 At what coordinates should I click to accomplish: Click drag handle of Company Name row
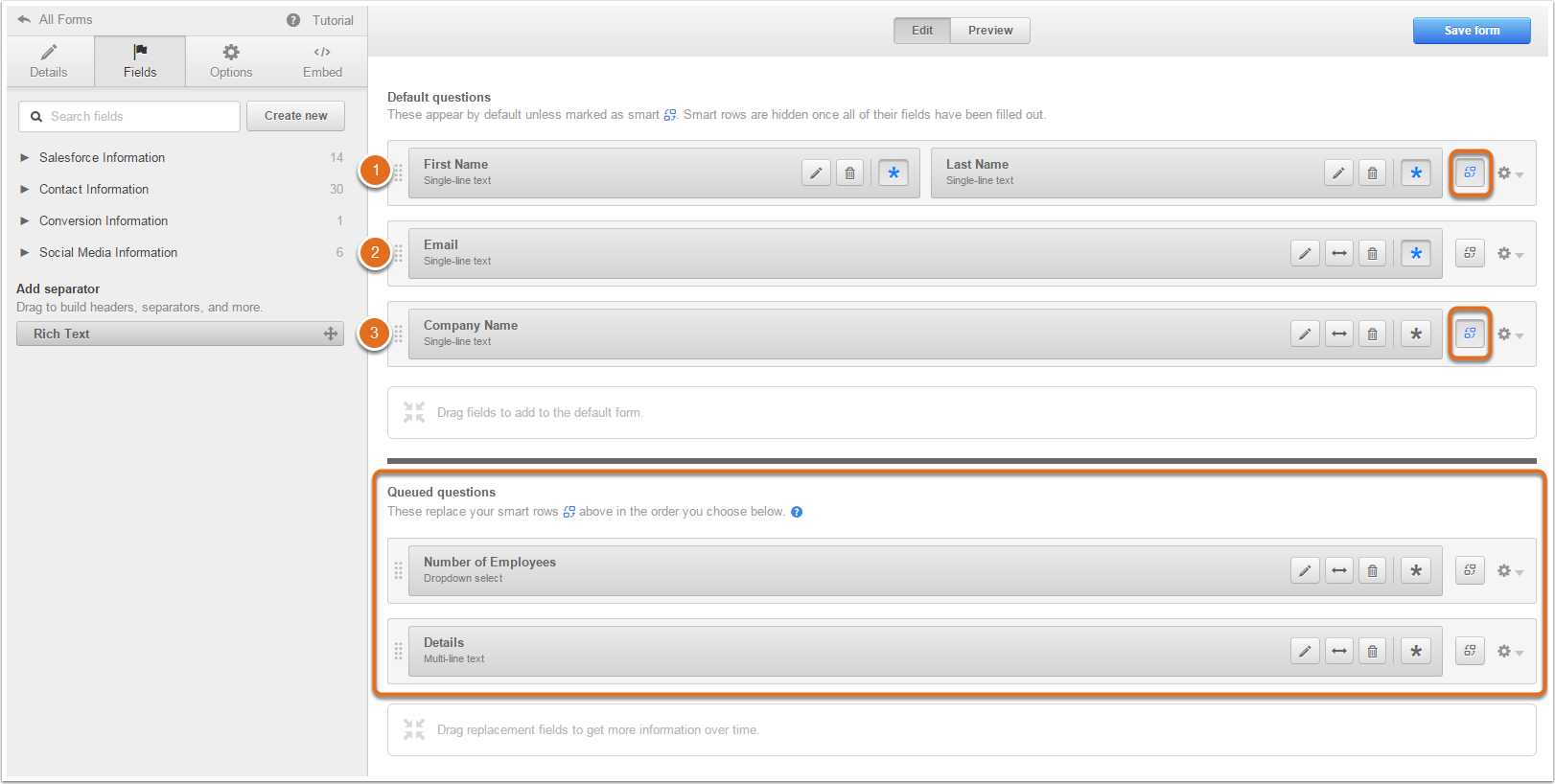click(398, 334)
